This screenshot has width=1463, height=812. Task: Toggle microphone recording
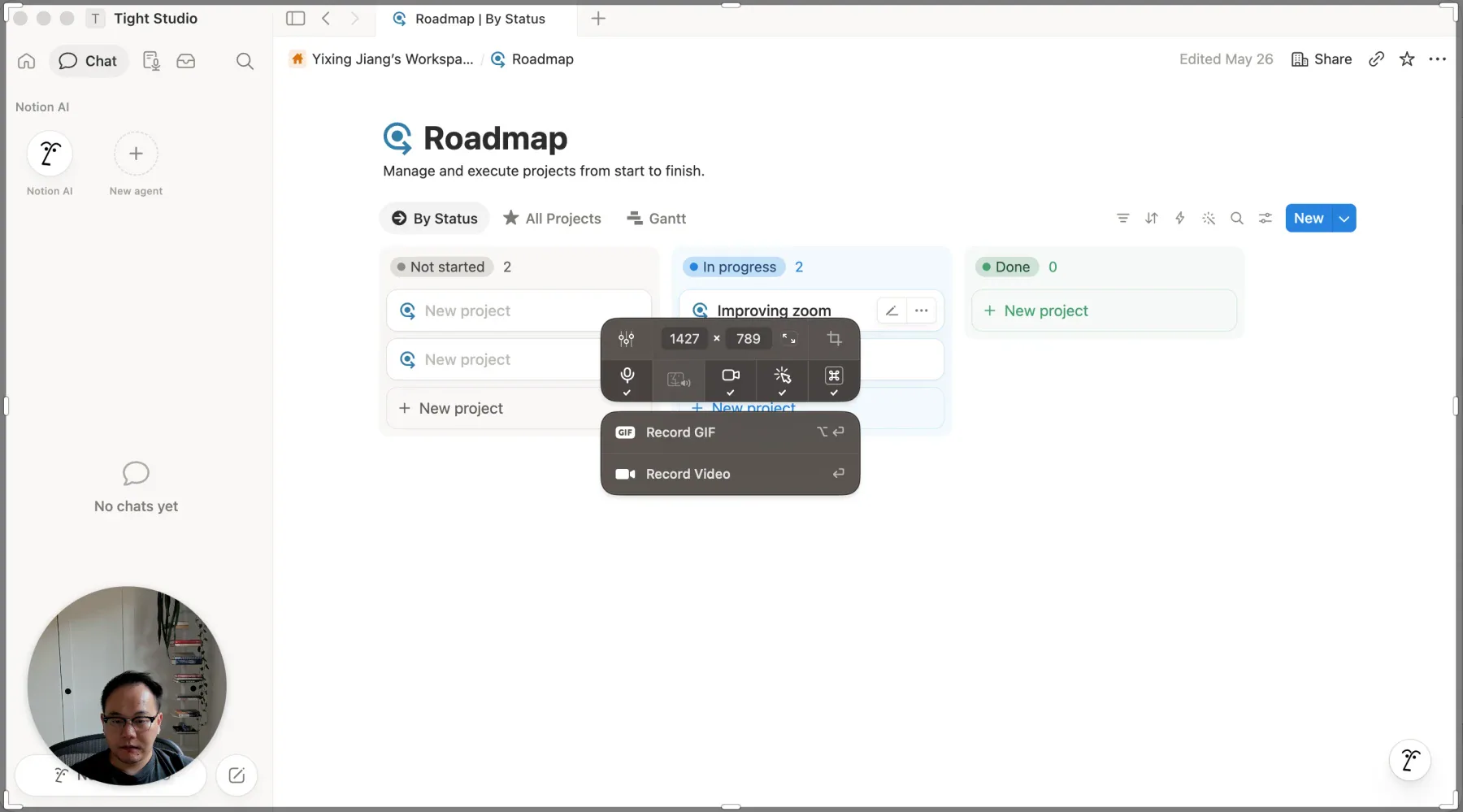[x=627, y=380]
